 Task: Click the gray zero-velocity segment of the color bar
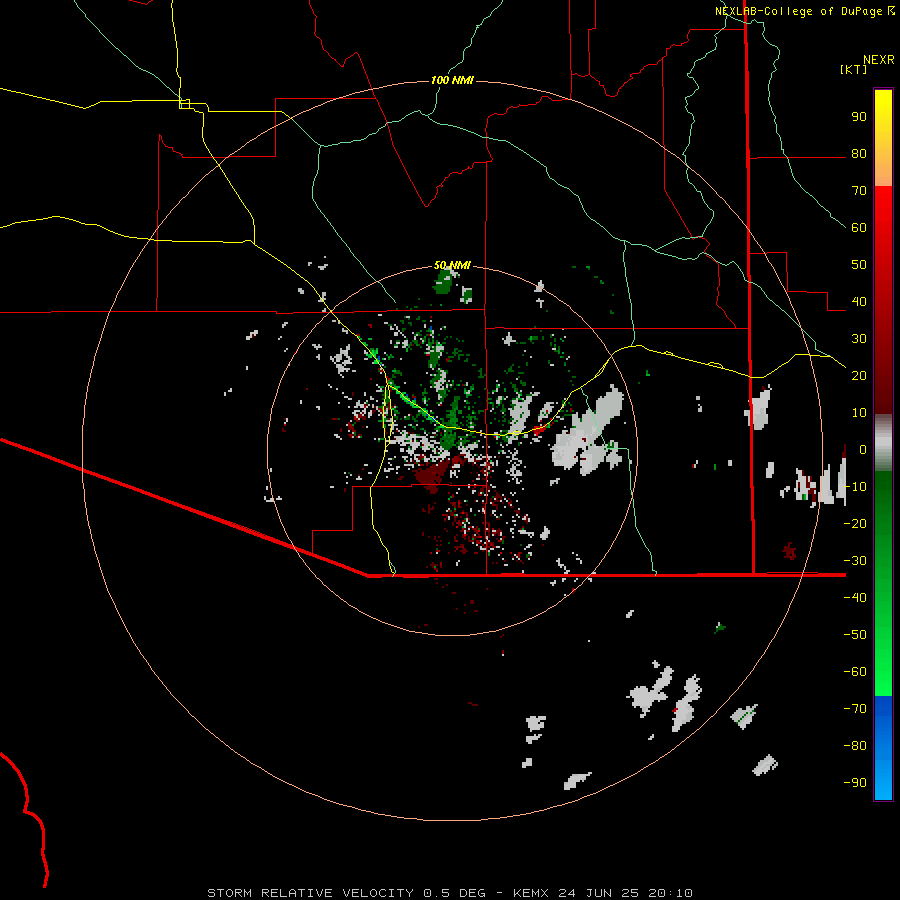883,443
